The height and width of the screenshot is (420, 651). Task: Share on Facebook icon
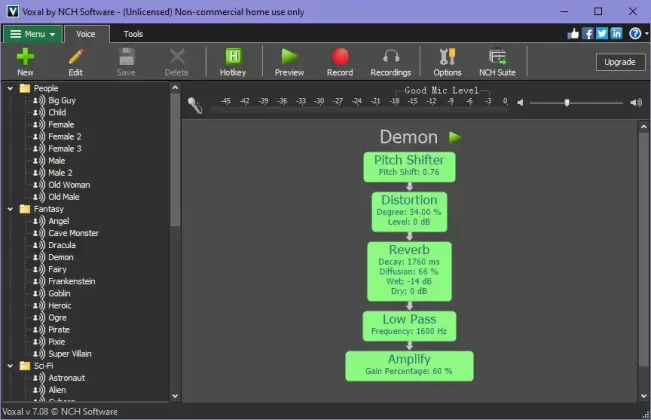click(x=587, y=34)
